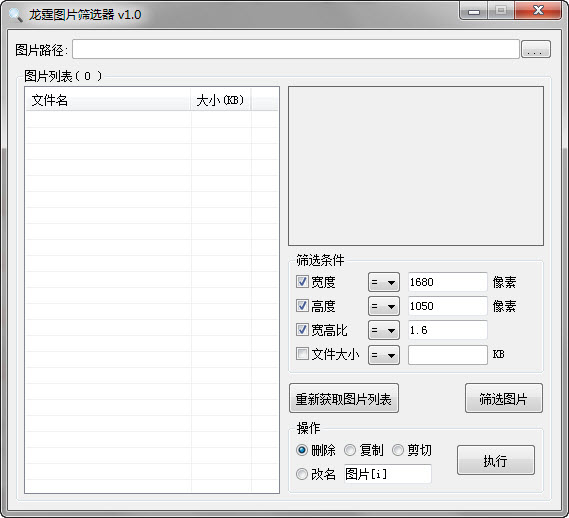Viewport: 569px width, 518px height.
Task: Click the empty file size KB field
Action: click(447, 355)
